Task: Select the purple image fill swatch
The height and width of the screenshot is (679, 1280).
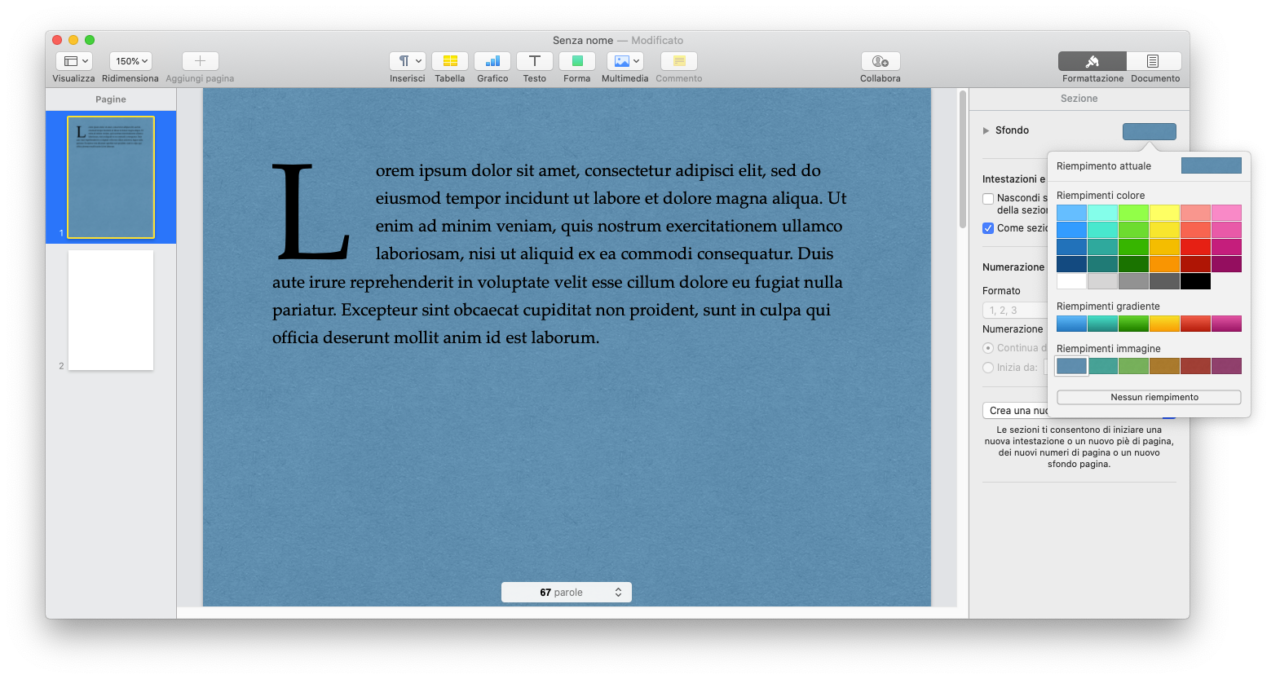Action: (x=1226, y=366)
